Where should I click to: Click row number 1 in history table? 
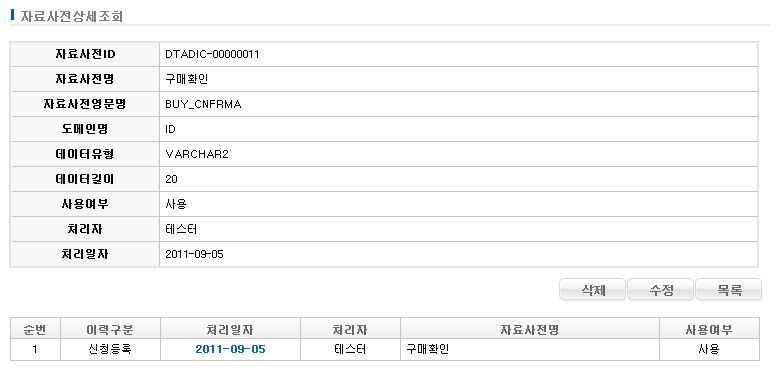35,350
